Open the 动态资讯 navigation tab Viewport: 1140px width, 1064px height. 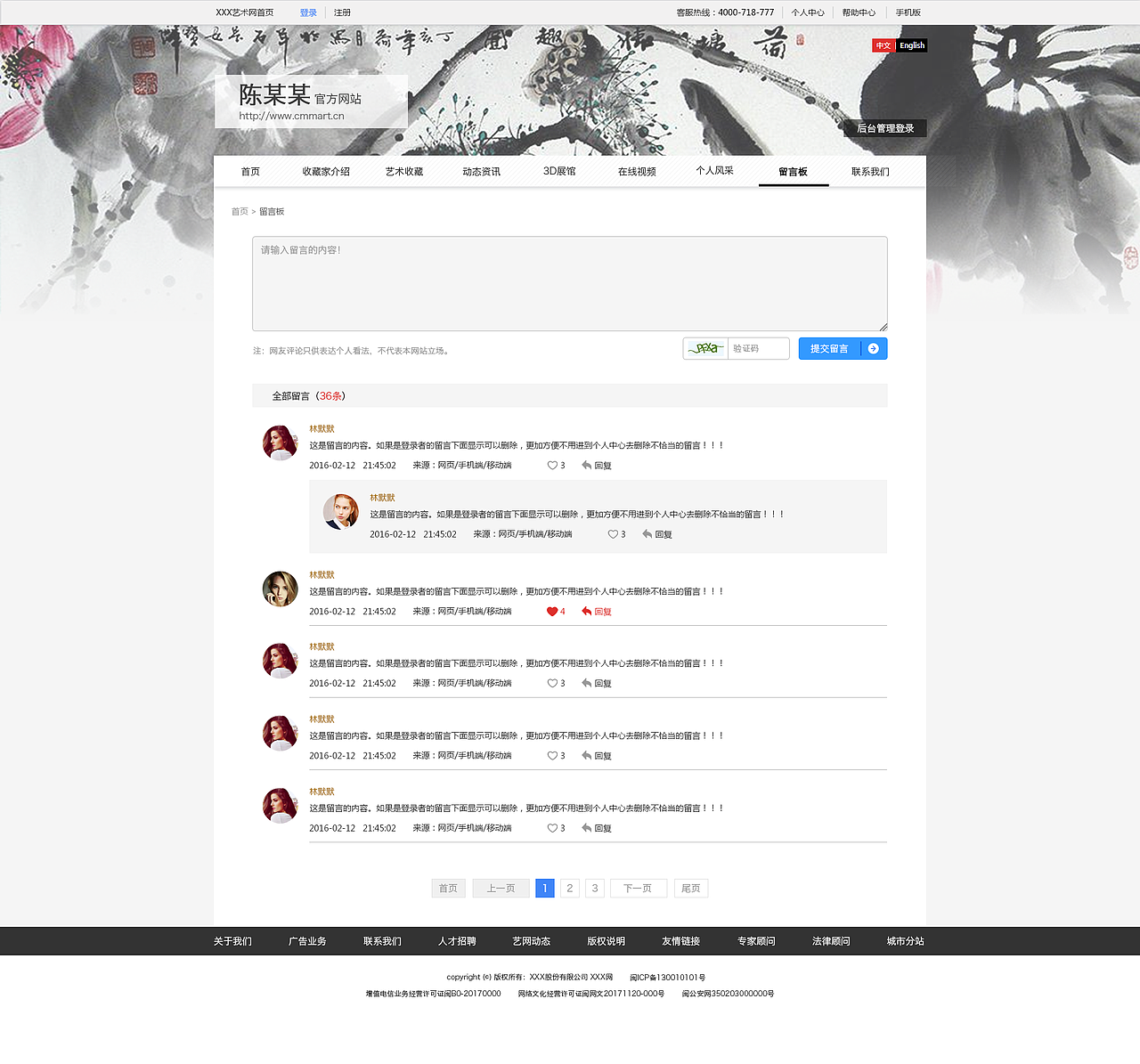[x=482, y=172]
